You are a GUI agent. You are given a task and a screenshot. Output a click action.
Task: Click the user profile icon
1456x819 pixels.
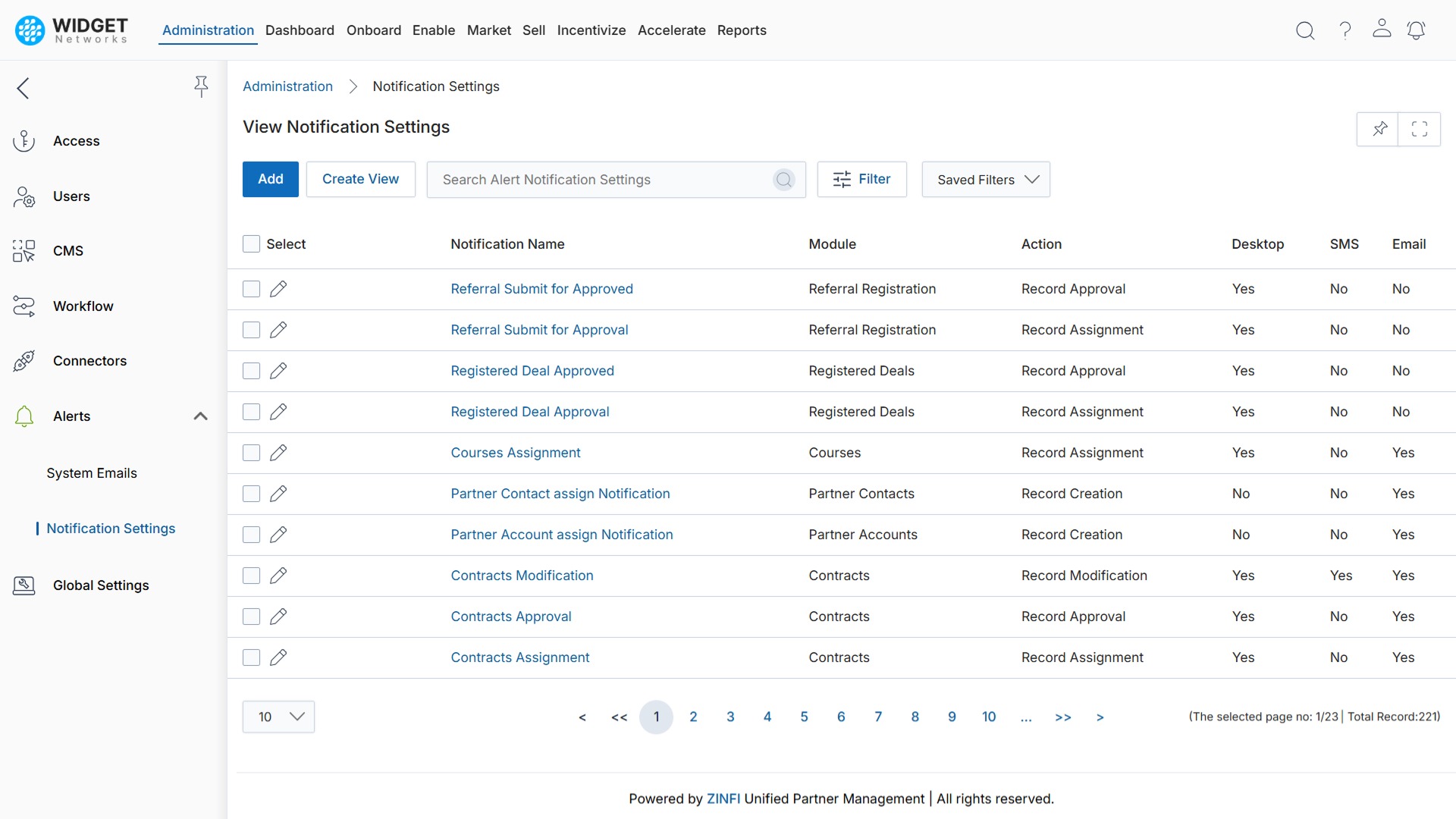1381,30
